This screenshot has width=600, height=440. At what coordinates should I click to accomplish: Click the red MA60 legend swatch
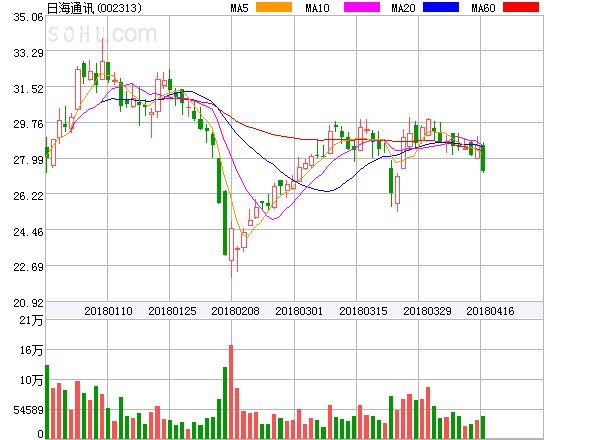point(521,7)
